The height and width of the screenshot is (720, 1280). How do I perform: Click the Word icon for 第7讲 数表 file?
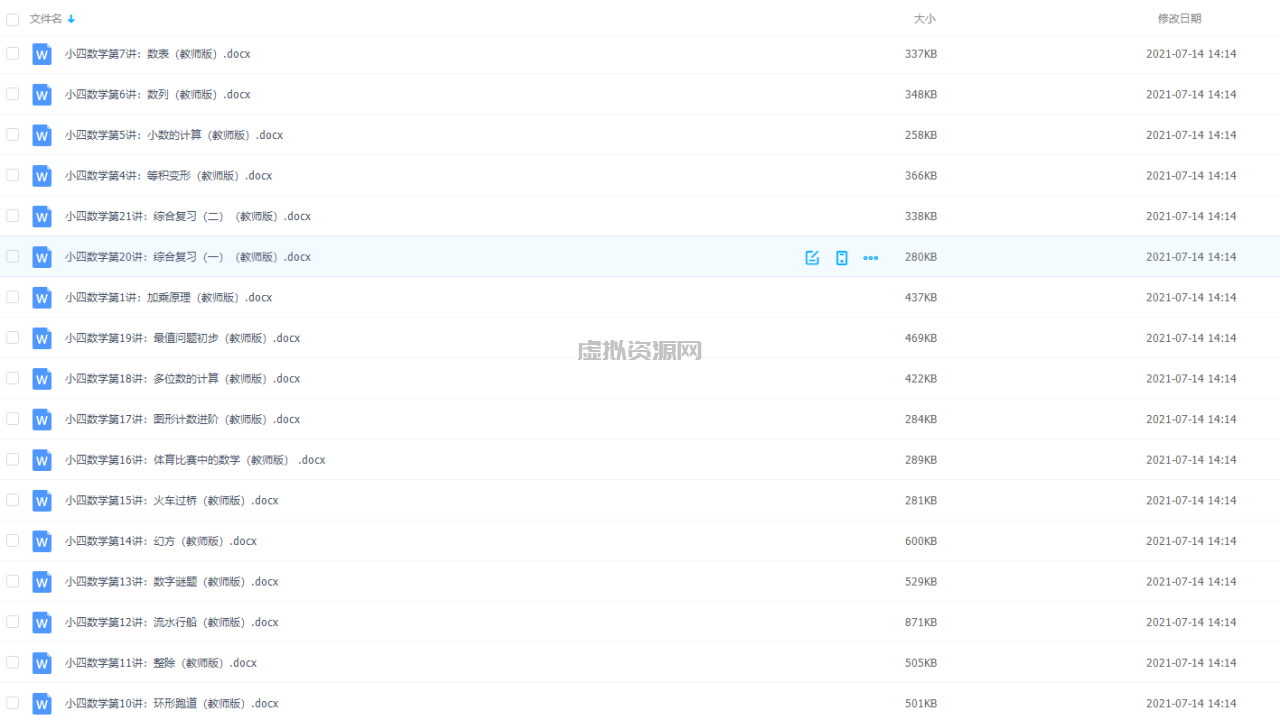coord(41,54)
